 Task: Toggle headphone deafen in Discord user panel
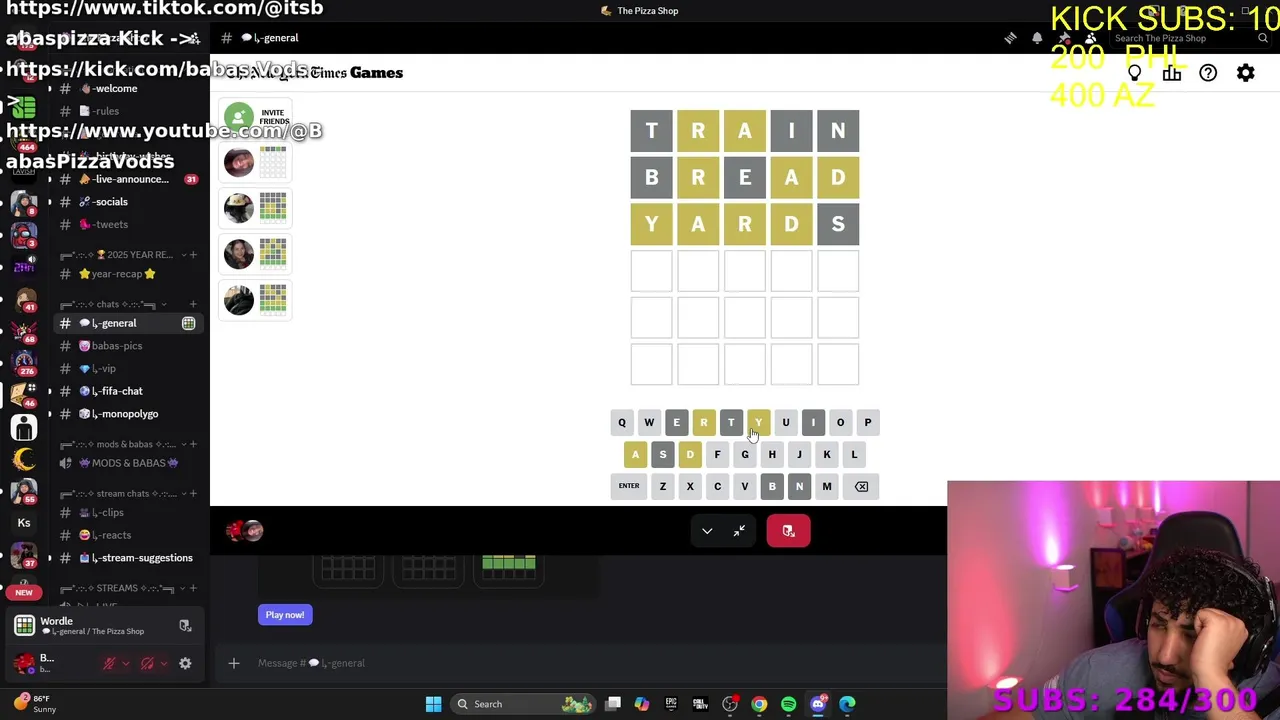pos(147,663)
